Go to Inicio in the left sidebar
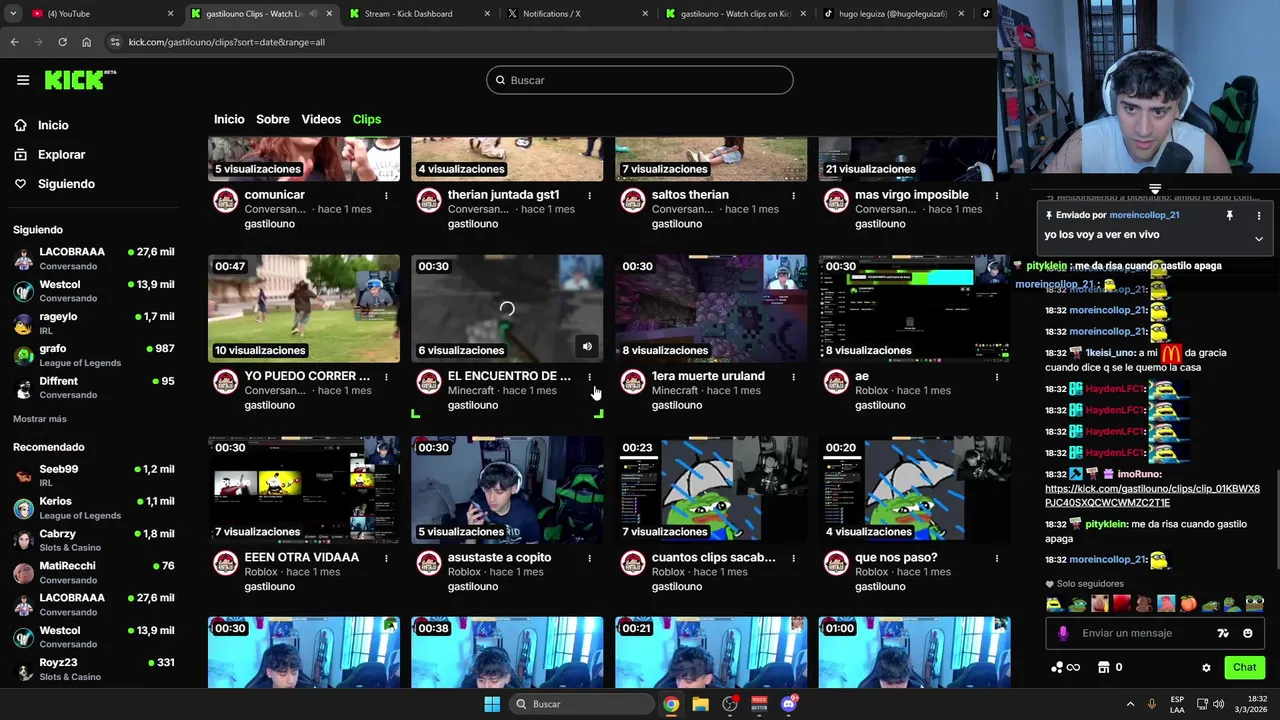 [53, 125]
